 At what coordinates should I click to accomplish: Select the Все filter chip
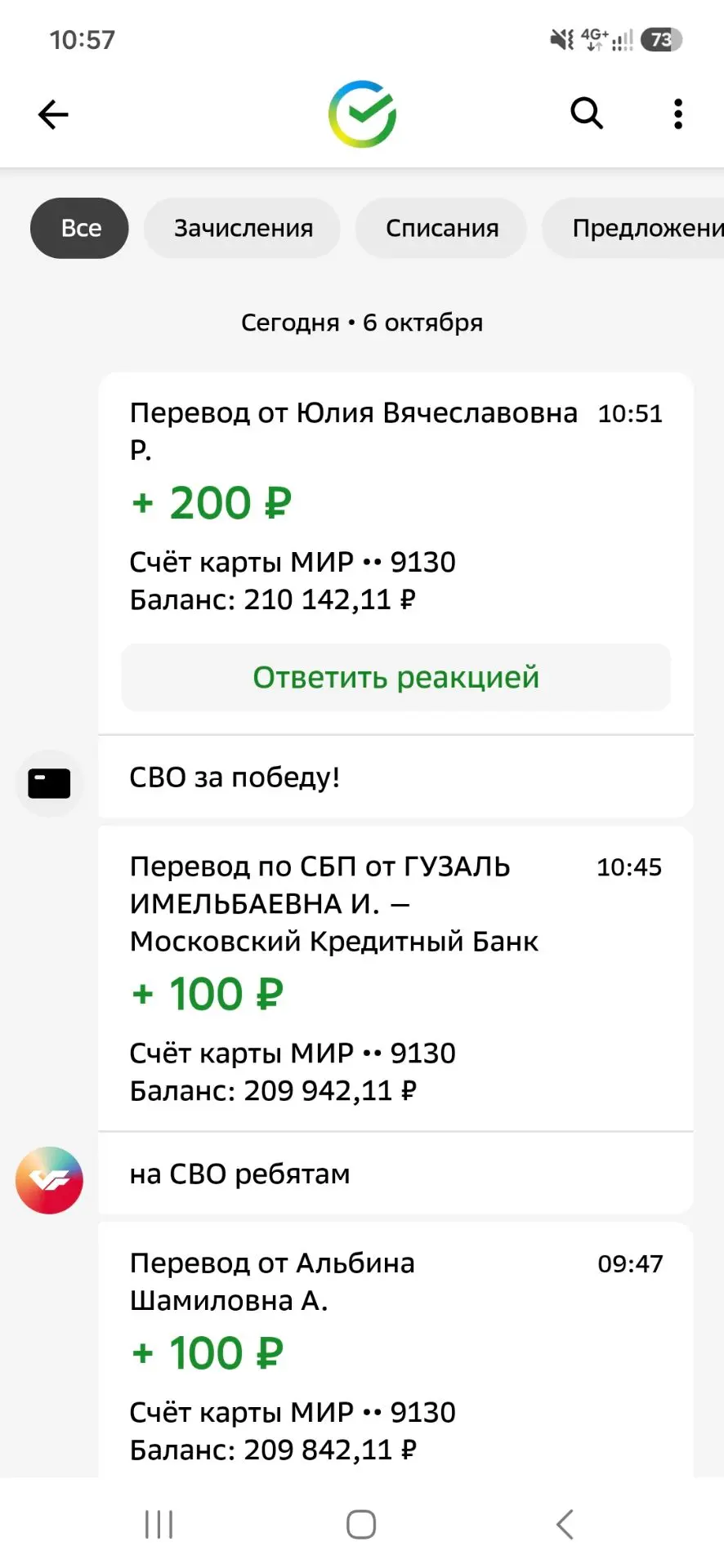80,228
